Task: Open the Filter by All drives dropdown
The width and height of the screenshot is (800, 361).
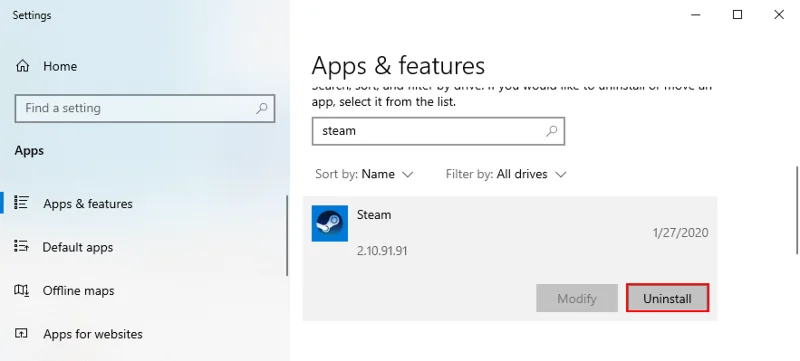Action: [506, 174]
